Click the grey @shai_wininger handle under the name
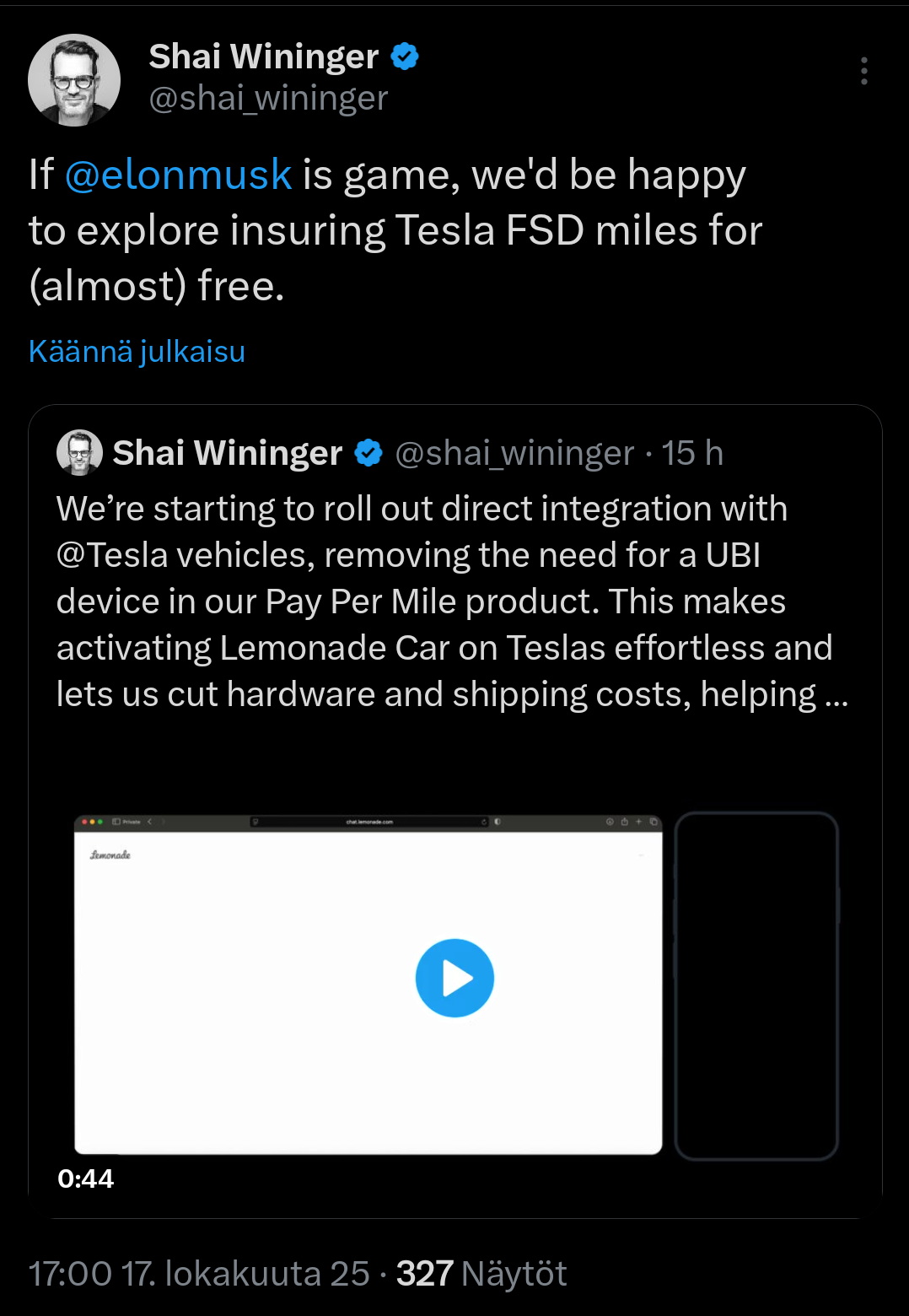The image size is (909, 1316). (x=268, y=99)
